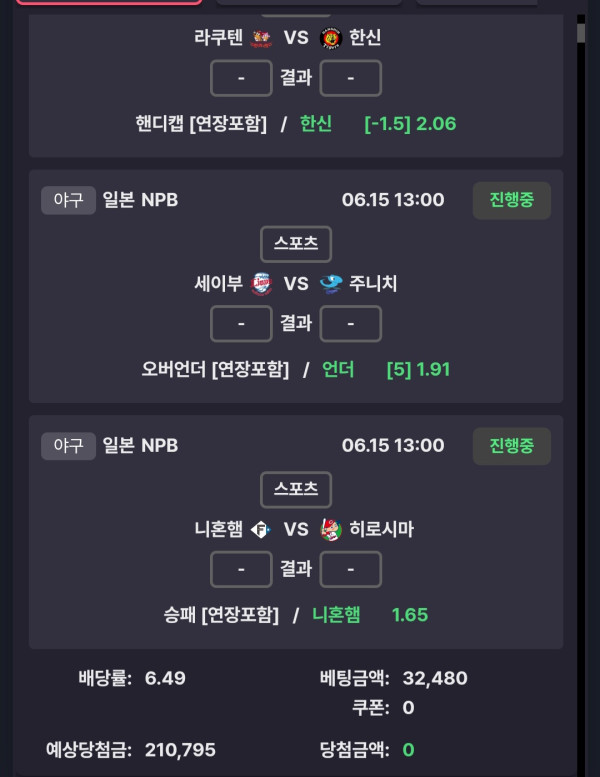Click the 예상당첨금 210,795 amount

(x=180, y=750)
